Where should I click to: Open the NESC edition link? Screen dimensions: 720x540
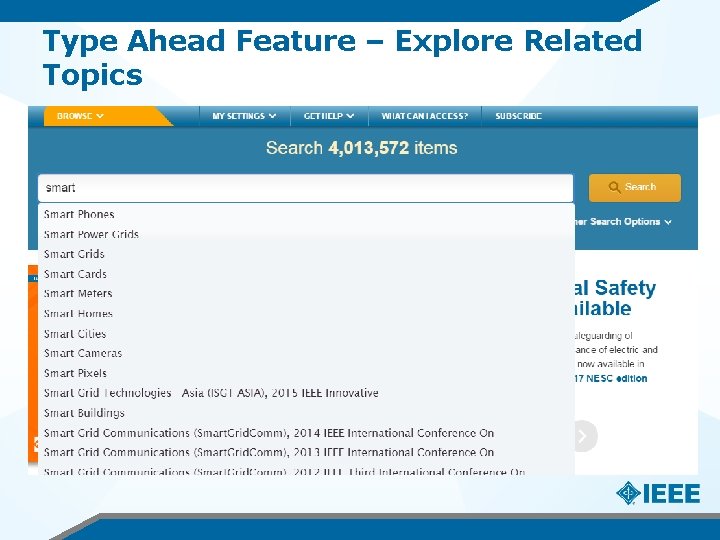(611, 379)
